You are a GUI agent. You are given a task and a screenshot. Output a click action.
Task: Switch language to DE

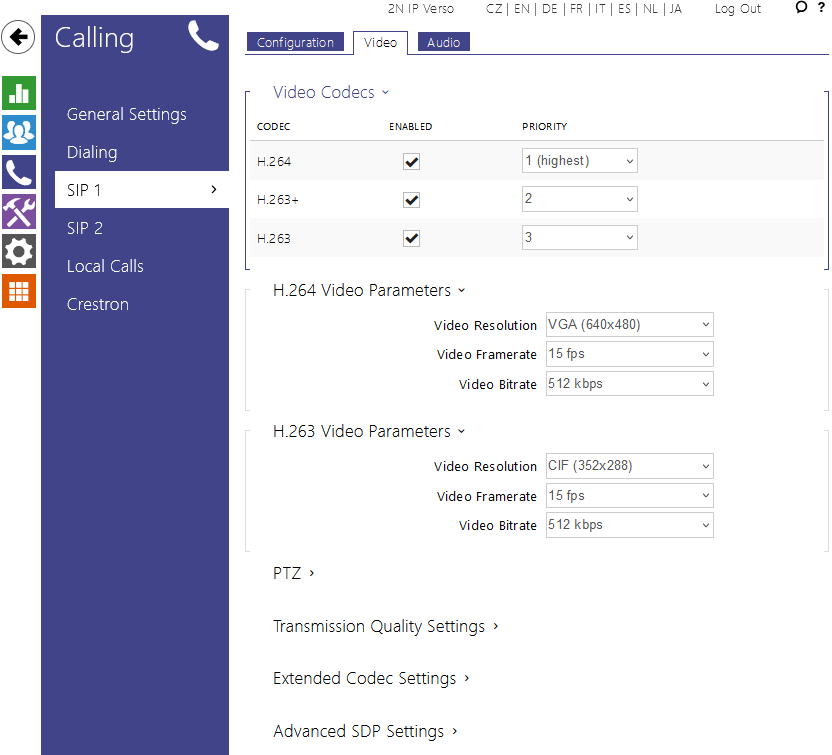550,9
